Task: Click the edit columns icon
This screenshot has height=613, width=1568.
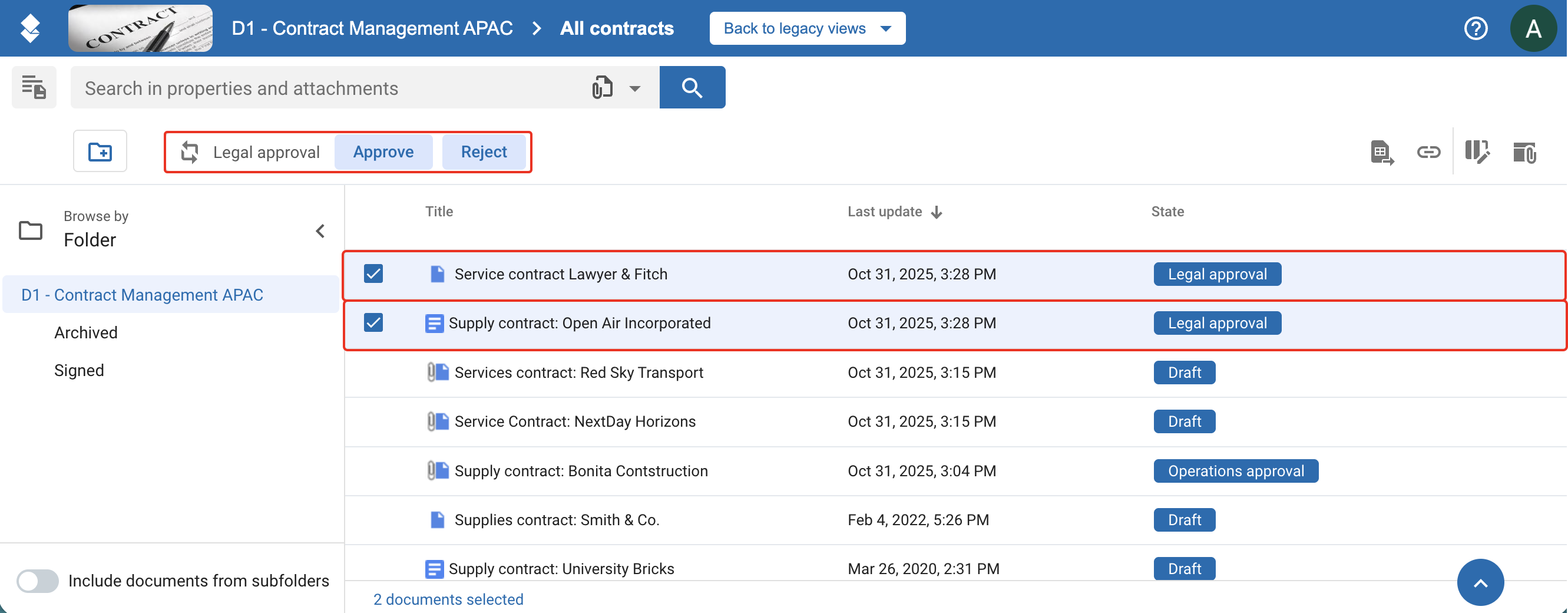Action: pyautogui.click(x=1477, y=151)
